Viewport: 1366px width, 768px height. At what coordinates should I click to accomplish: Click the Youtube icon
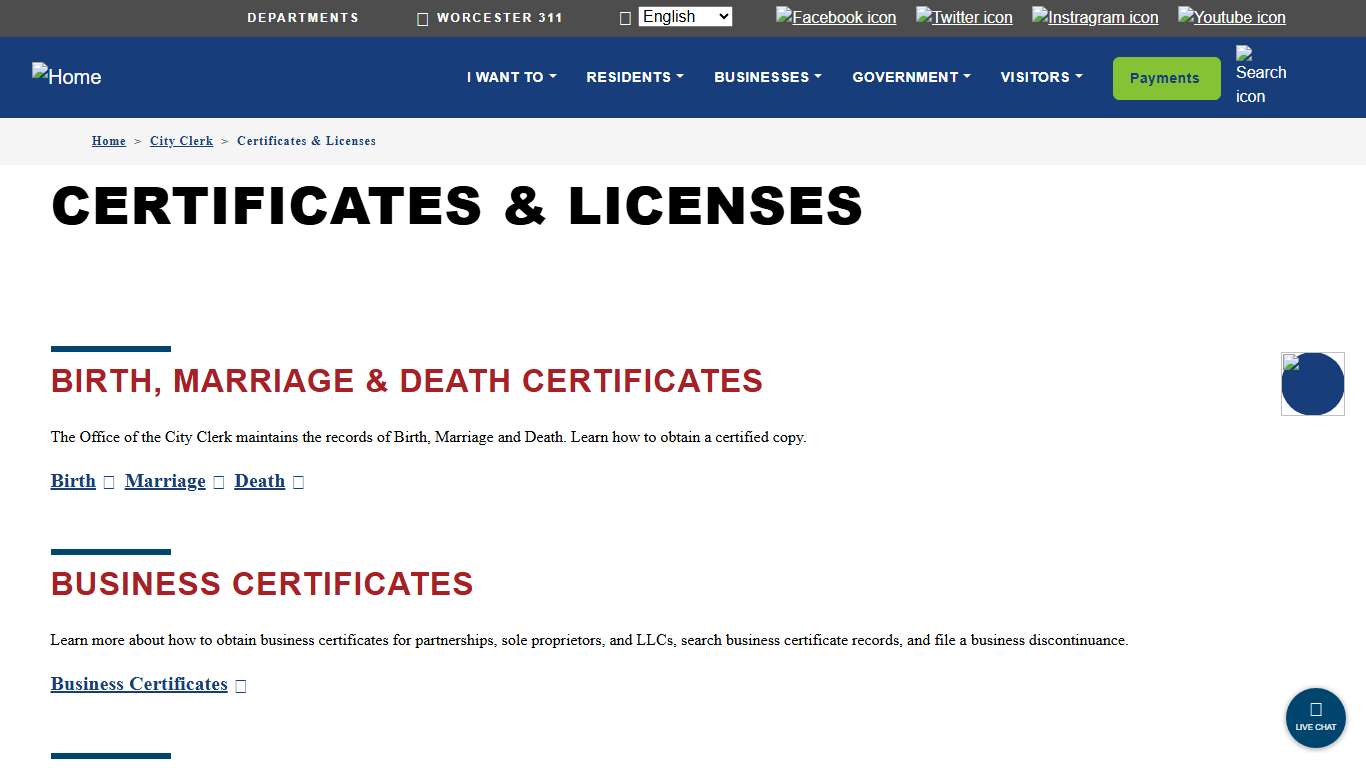tap(1231, 17)
